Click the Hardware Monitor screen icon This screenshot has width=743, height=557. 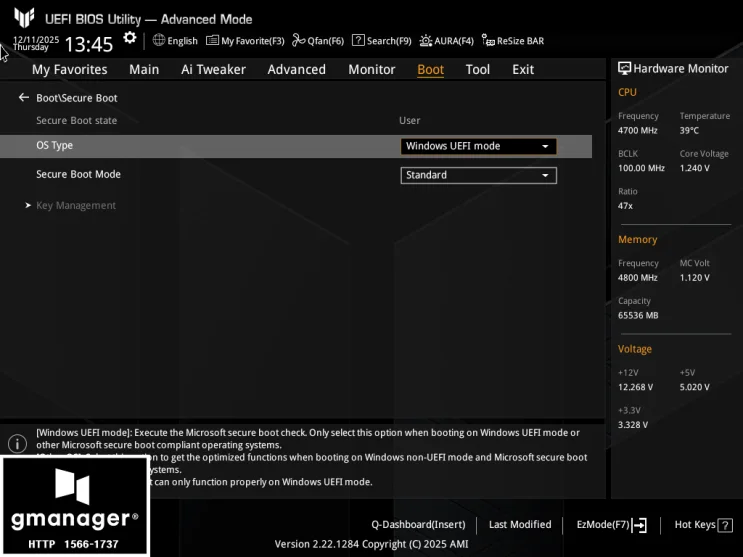(x=624, y=69)
